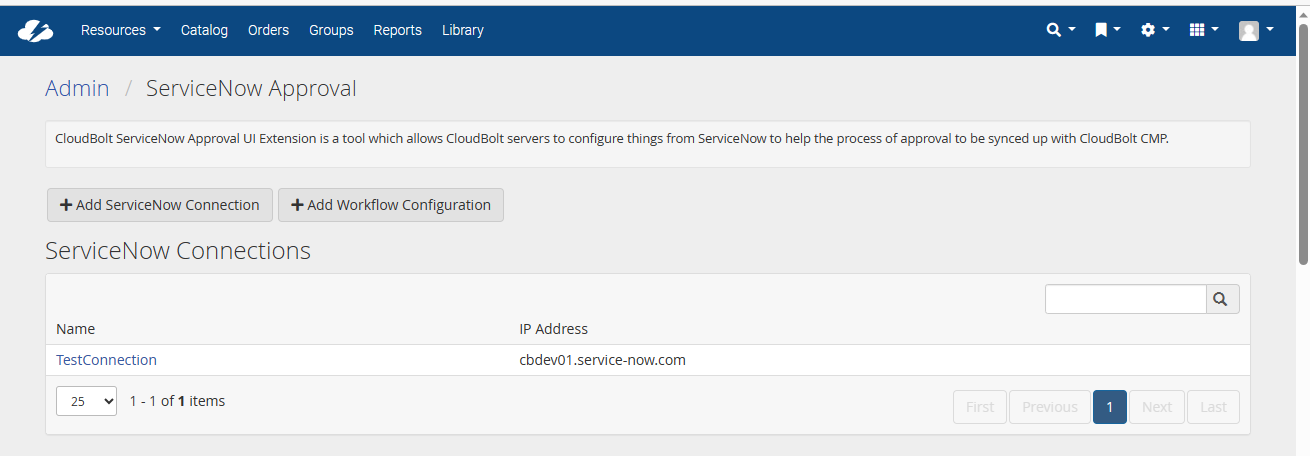1310x456 pixels.
Task: Click the magnifier button beside table search
Action: (x=1223, y=299)
